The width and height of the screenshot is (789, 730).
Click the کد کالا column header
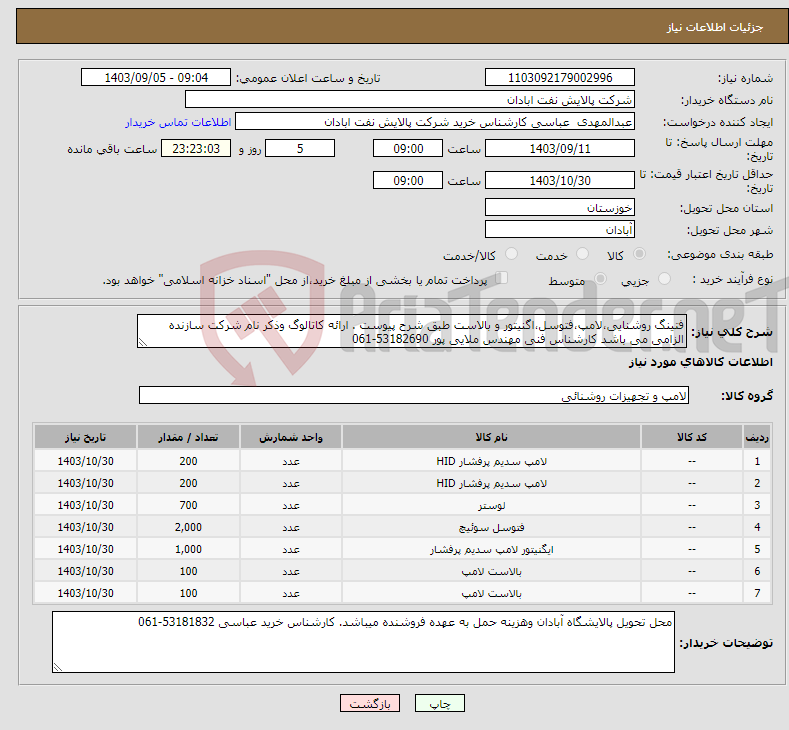[x=692, y=437]
